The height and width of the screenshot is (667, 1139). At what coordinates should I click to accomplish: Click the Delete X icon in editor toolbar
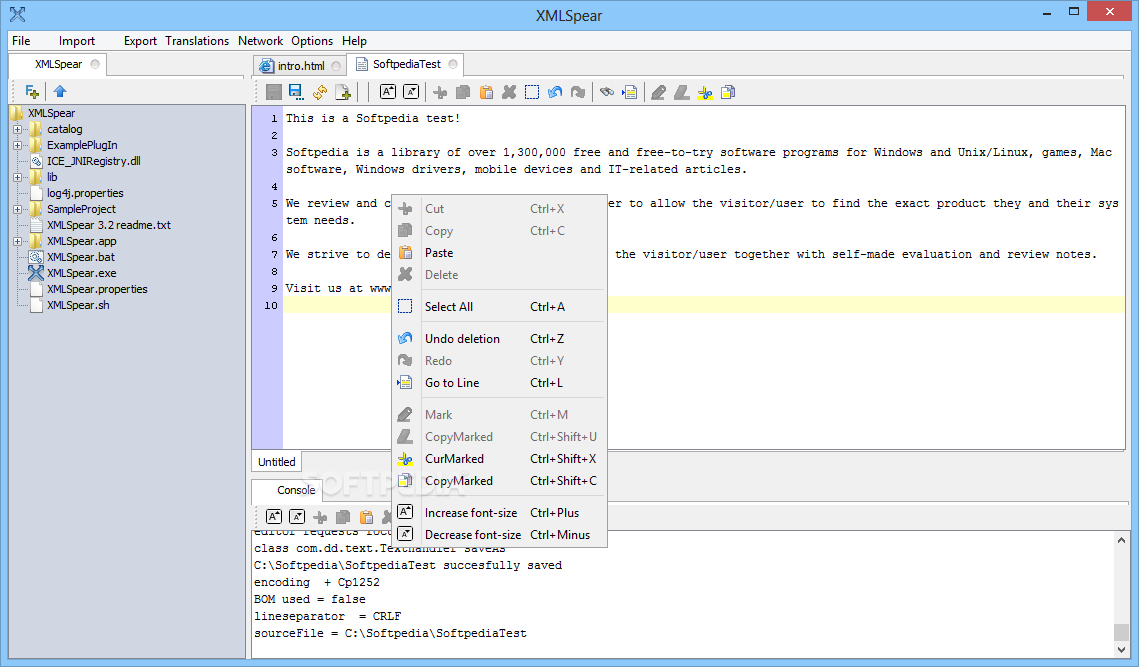509,92
